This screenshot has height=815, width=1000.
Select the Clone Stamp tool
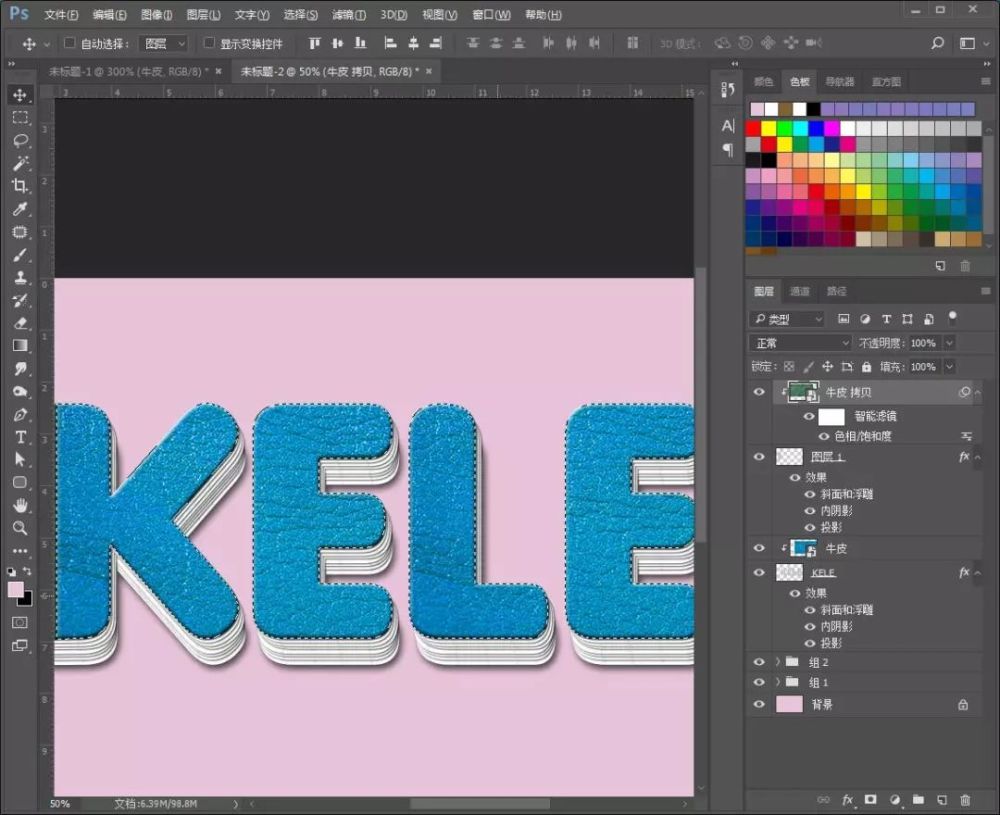(x=20, y=277)
